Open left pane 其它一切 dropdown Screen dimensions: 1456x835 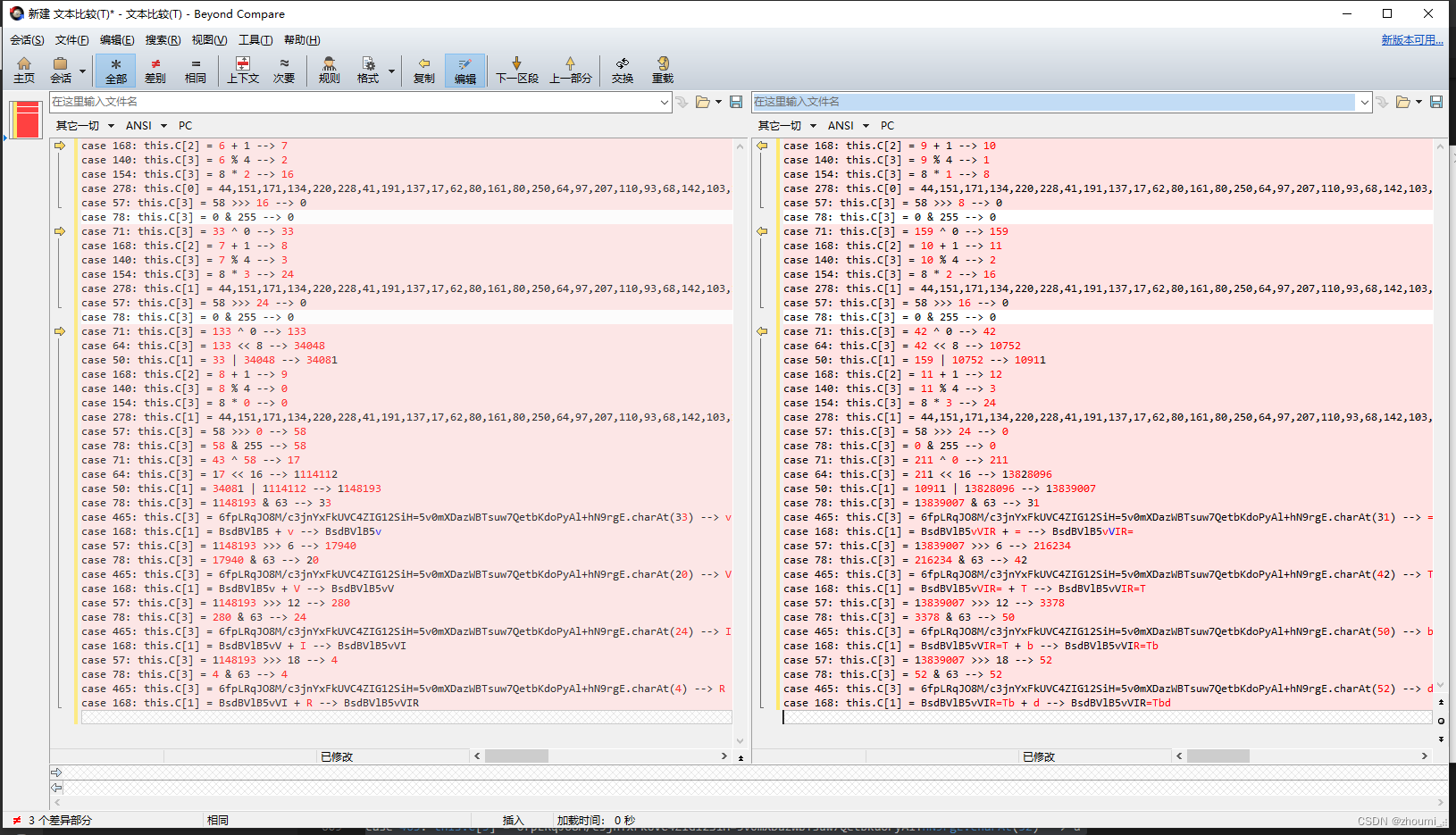click(85, 126)
